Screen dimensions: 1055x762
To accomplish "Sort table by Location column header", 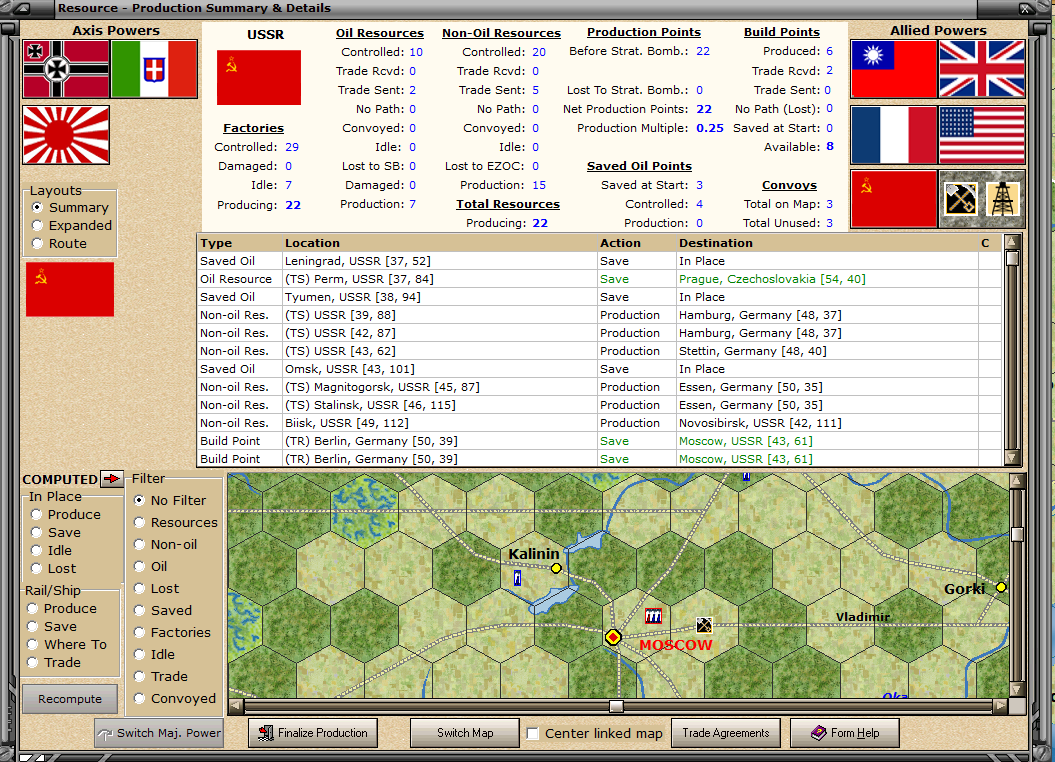I will click(439, 243).
